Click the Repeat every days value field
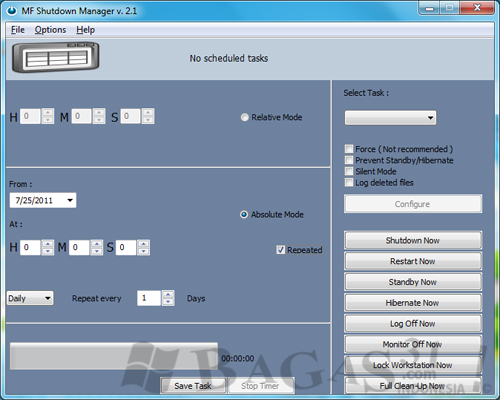 tap(149, 298)
